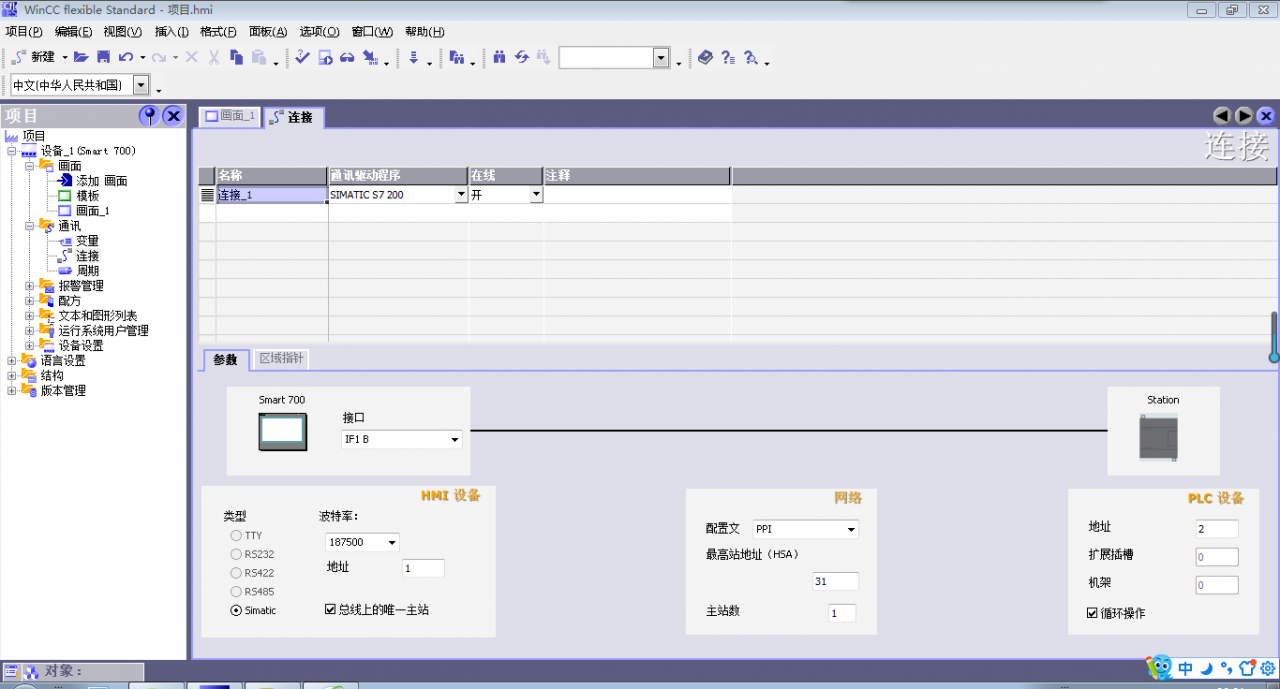Select the RS232 type radio button
This screenshot has width=1280, height=689.
(236, 554)
